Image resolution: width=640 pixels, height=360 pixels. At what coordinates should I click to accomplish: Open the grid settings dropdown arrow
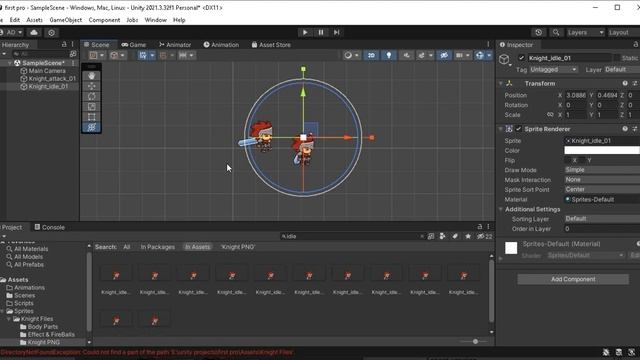tap(152, 56)
